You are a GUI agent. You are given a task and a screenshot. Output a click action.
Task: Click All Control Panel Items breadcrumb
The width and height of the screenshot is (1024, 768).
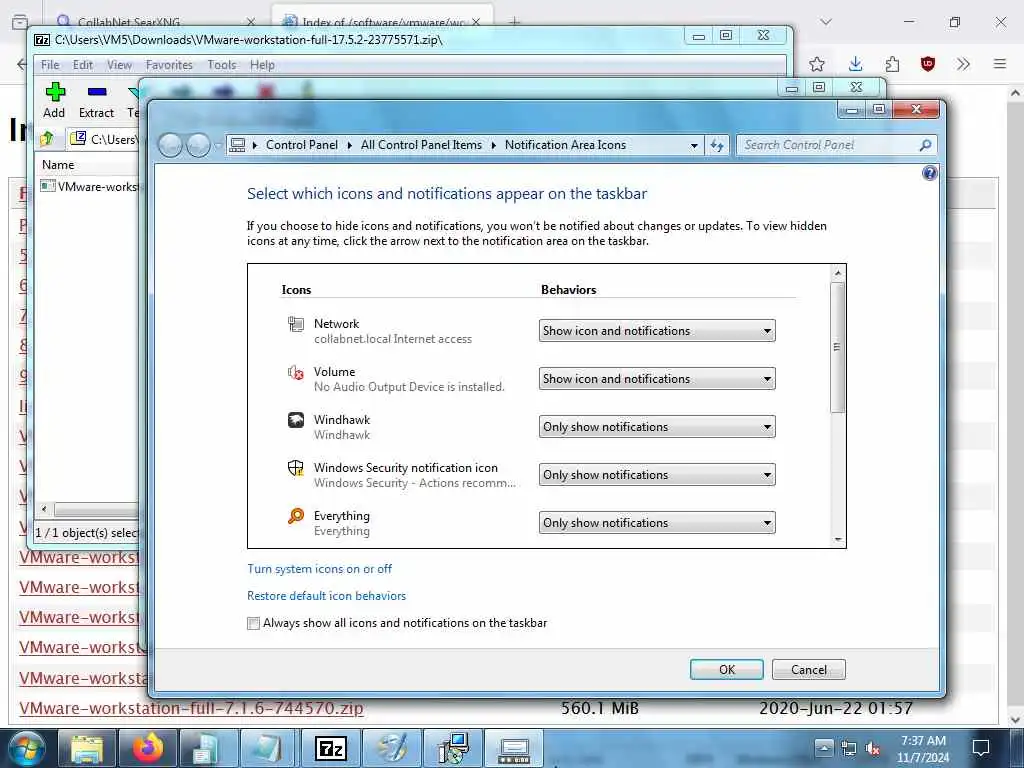(421, 145)
